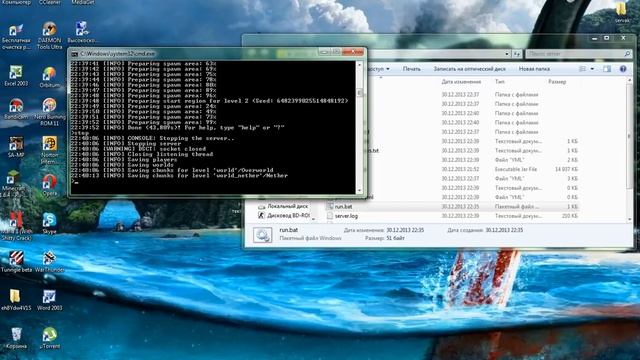This screenshot has height=360, width=640.
Task: Click the refresh button beside address bar
Action: [x=517, y=53]
